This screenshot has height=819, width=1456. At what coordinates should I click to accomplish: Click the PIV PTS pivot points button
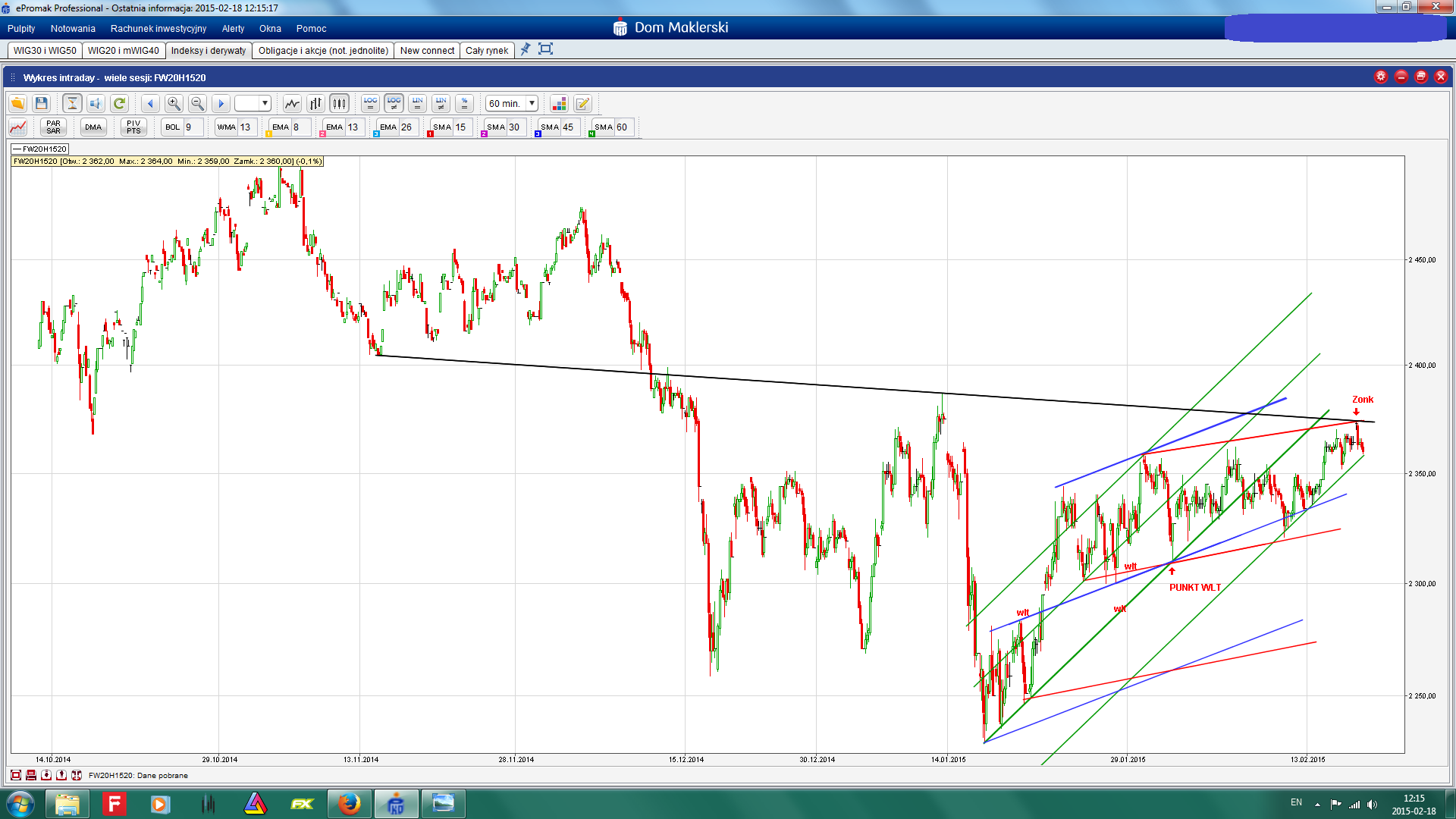[133, 127]
